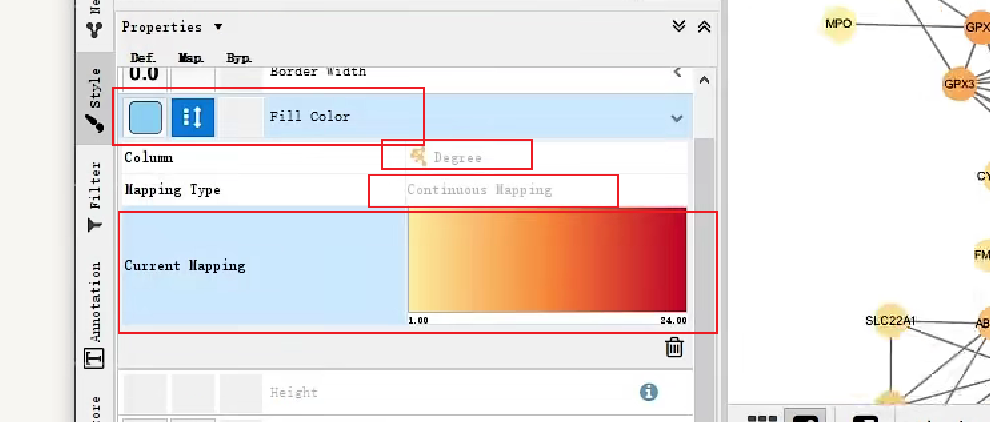Viewport: 990px width, 422px height.
Task: Expand the Border Width property row
Action: [677, 72]
